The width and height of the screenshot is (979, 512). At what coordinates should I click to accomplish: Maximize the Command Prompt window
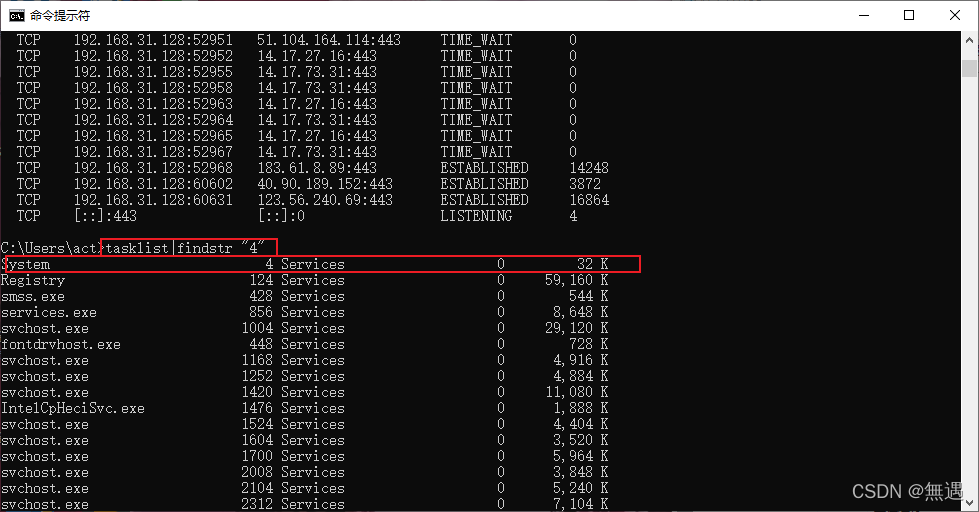[909, 15]
